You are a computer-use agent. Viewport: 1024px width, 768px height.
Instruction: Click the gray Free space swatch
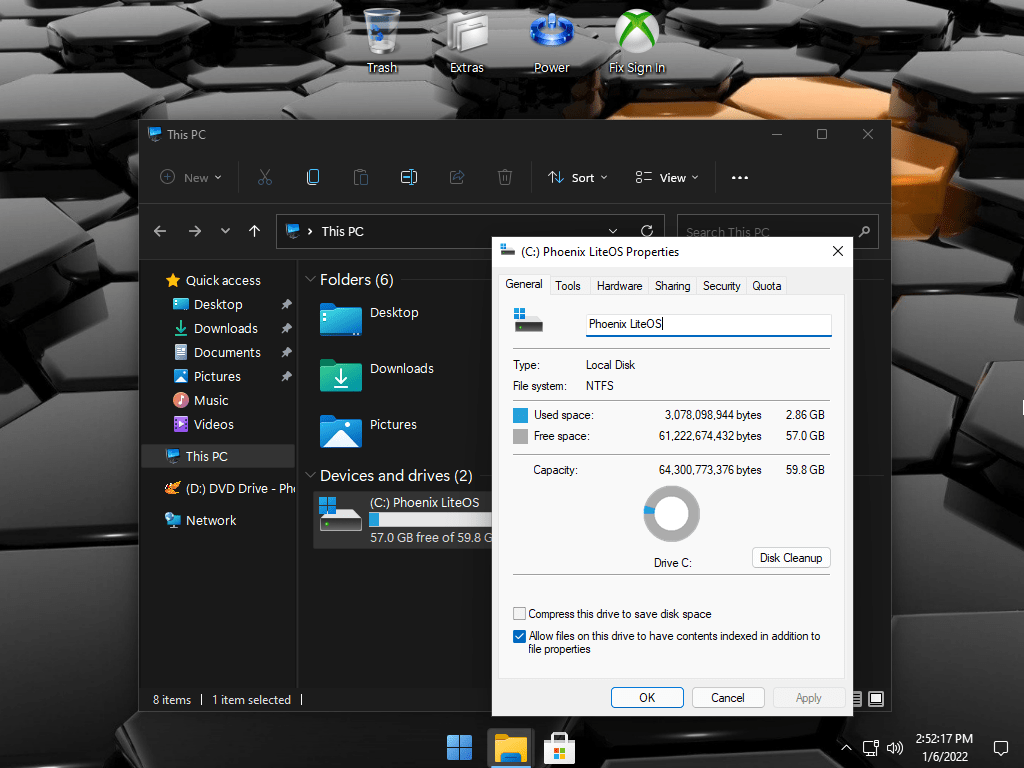pos(520,436)
